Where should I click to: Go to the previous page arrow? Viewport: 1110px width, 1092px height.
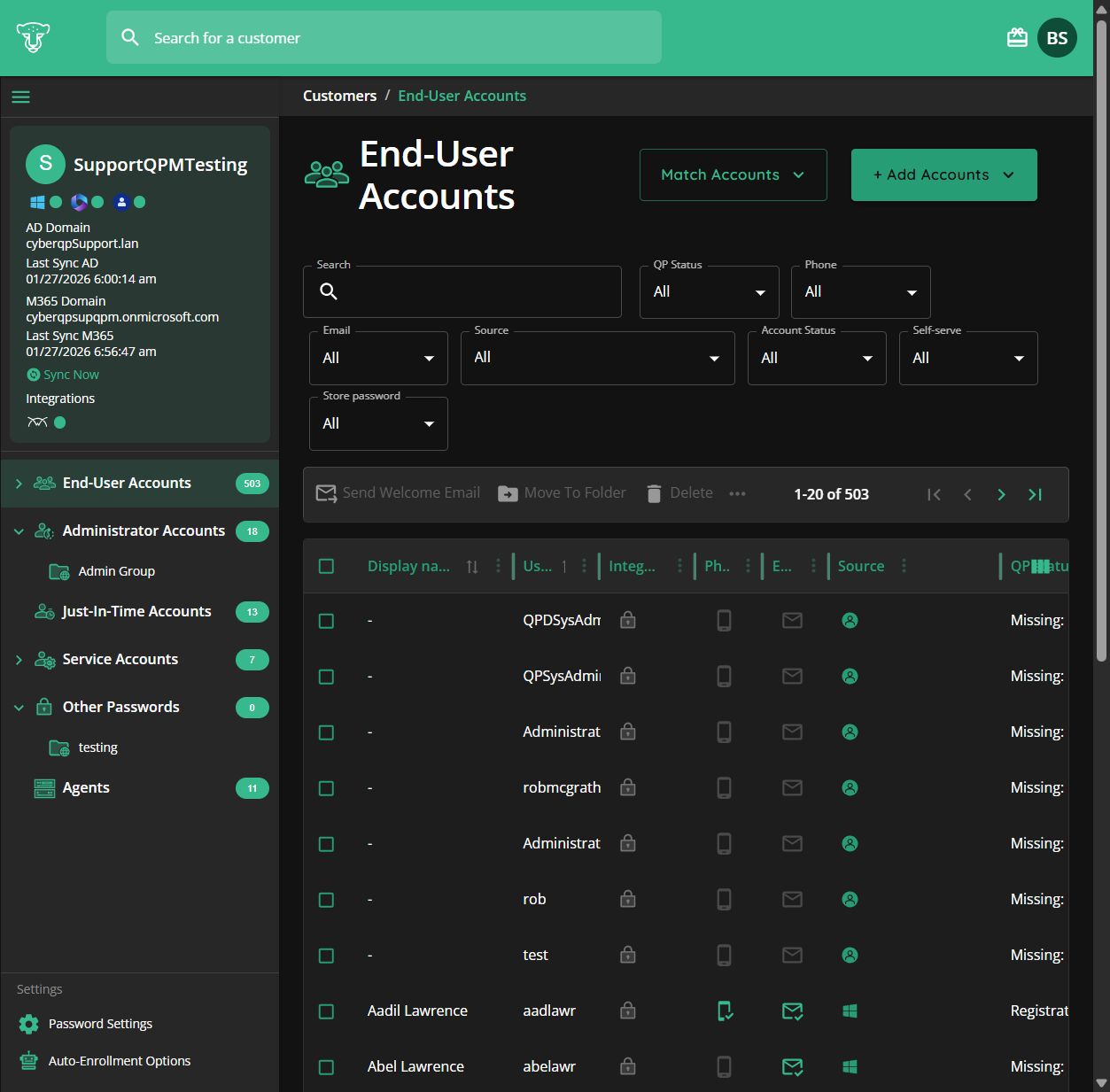tap(967, 494)
